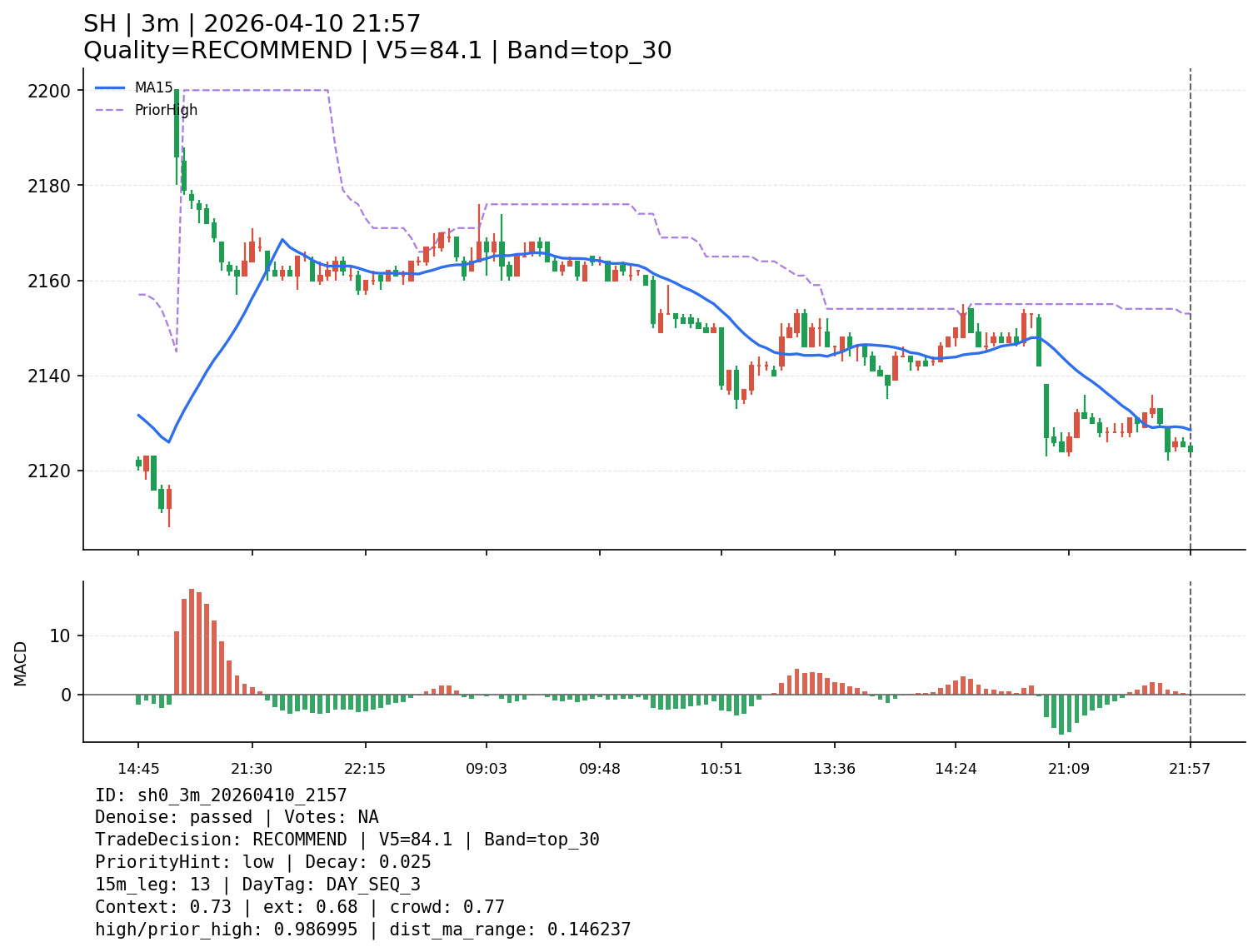Click the purple dashed PriorHigh legend swatch
The image size is (1258, 952).
pos(110,110)
